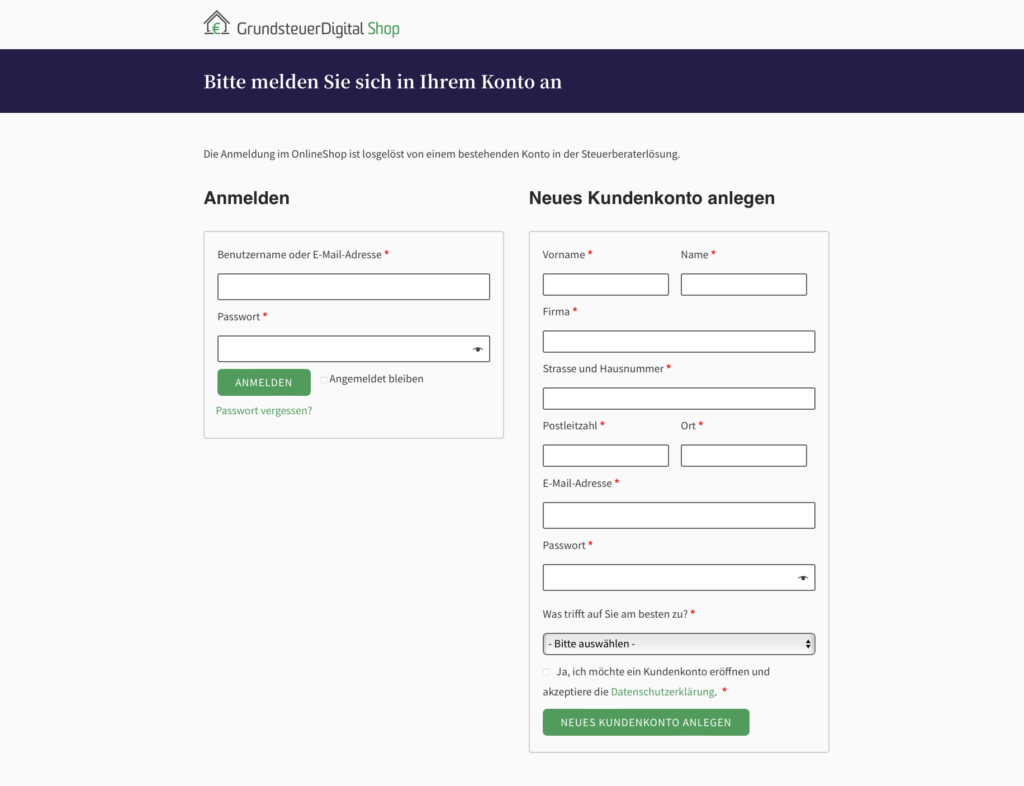This screenshot has width=1024, height=786.
Task: Click the registration E-Mail-Adresse field
Action: point(679,516)
